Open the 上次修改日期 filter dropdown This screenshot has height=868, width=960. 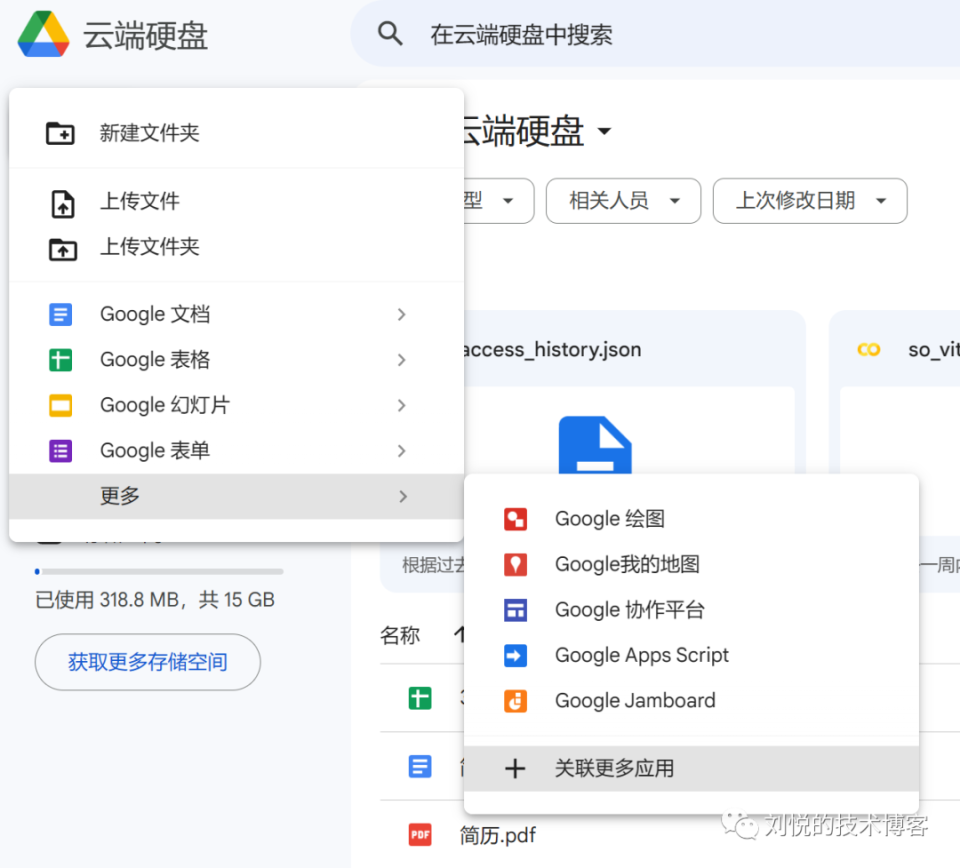click(x=810, y=201)
